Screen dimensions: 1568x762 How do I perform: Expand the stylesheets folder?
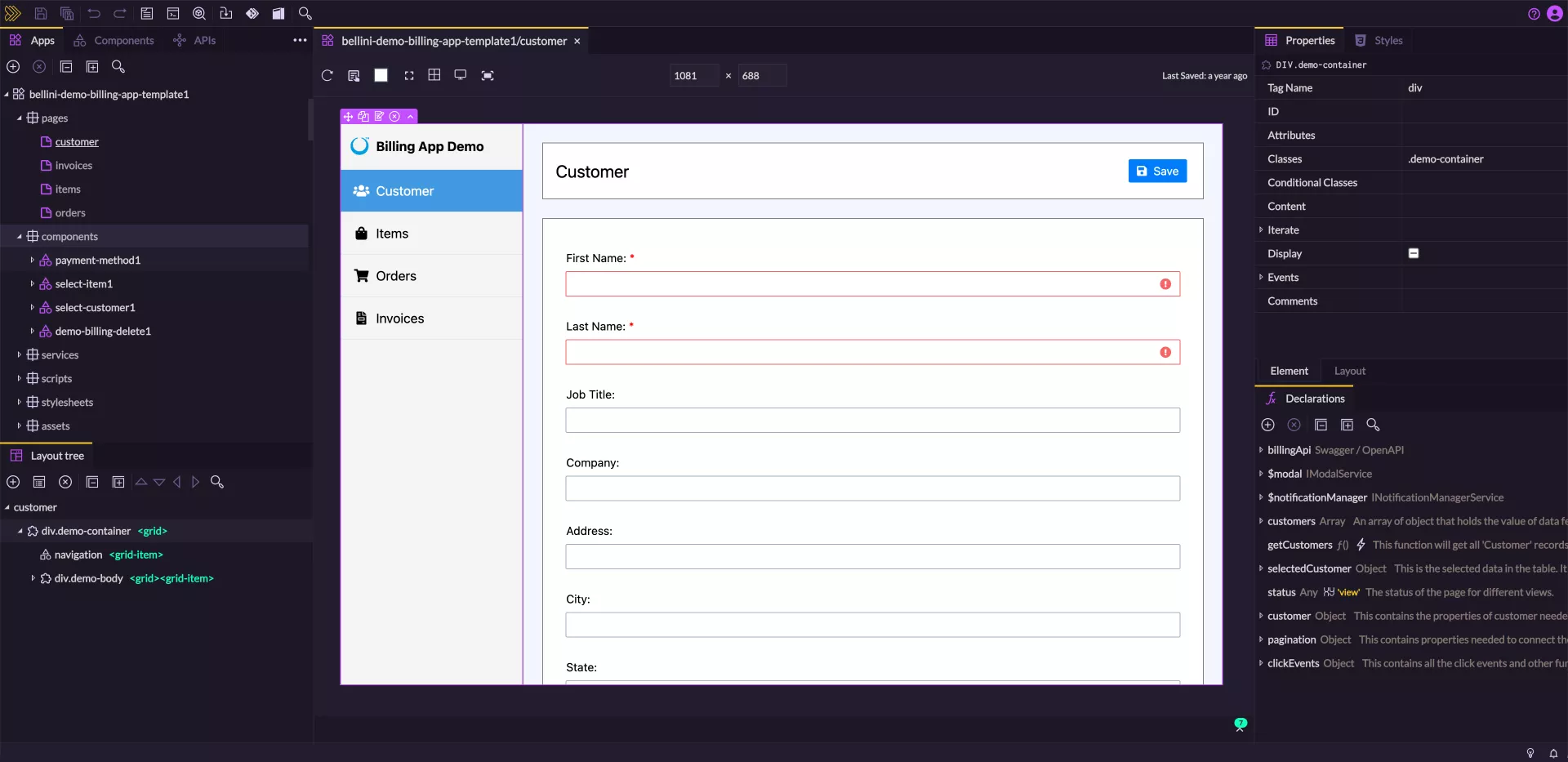tap(20, 403)
